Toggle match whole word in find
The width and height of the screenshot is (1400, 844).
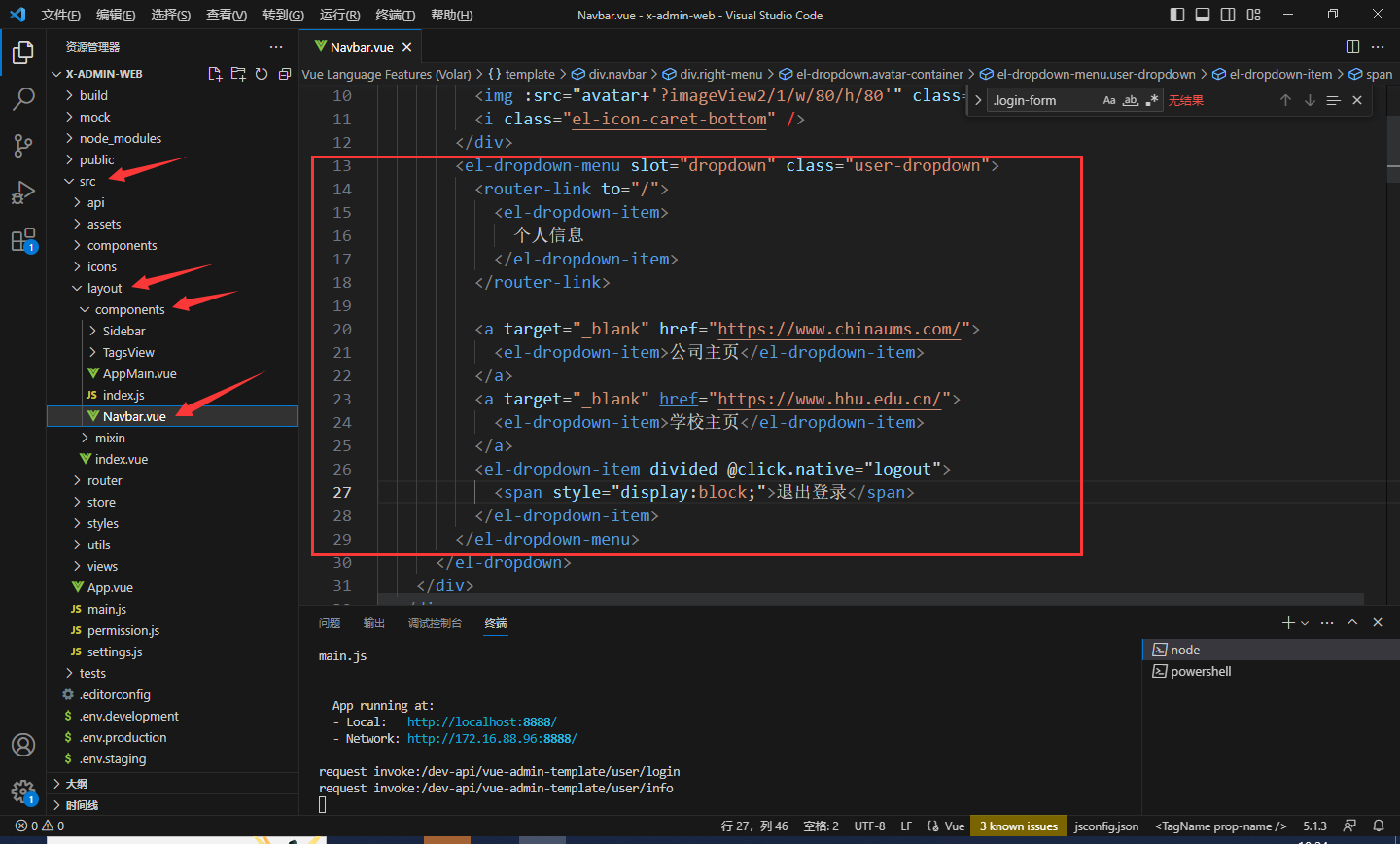(1131, 100)
